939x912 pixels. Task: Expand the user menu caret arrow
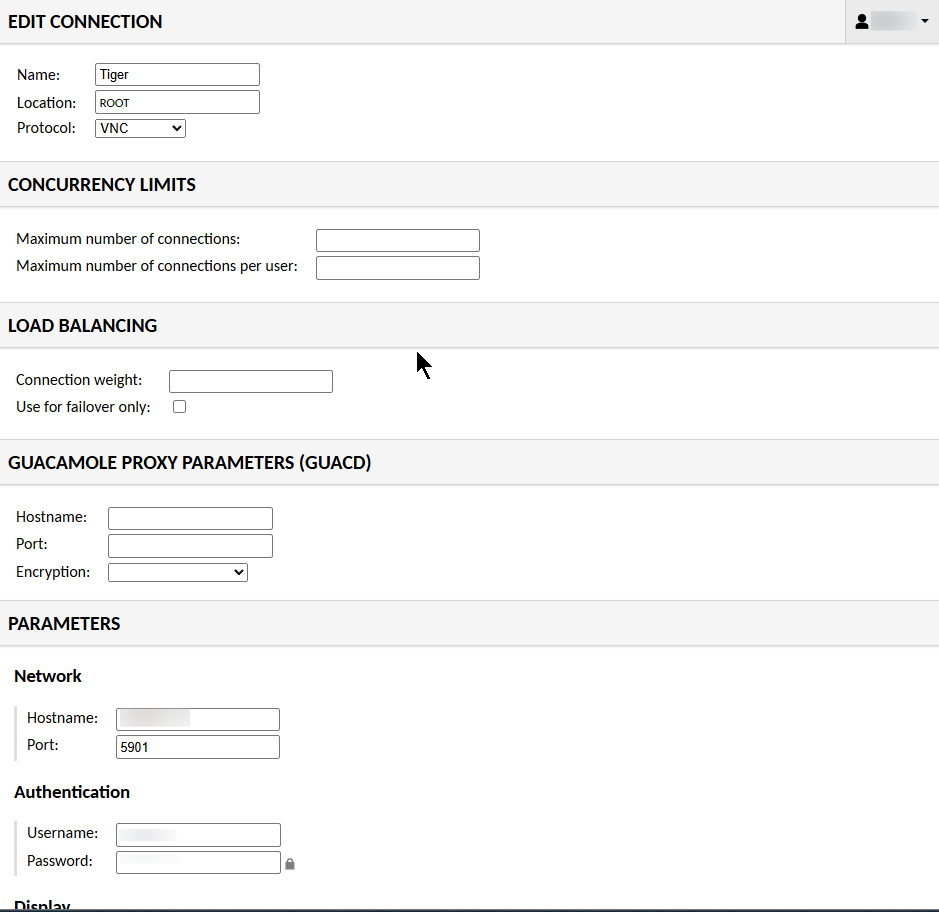click(x=925, y=21)
